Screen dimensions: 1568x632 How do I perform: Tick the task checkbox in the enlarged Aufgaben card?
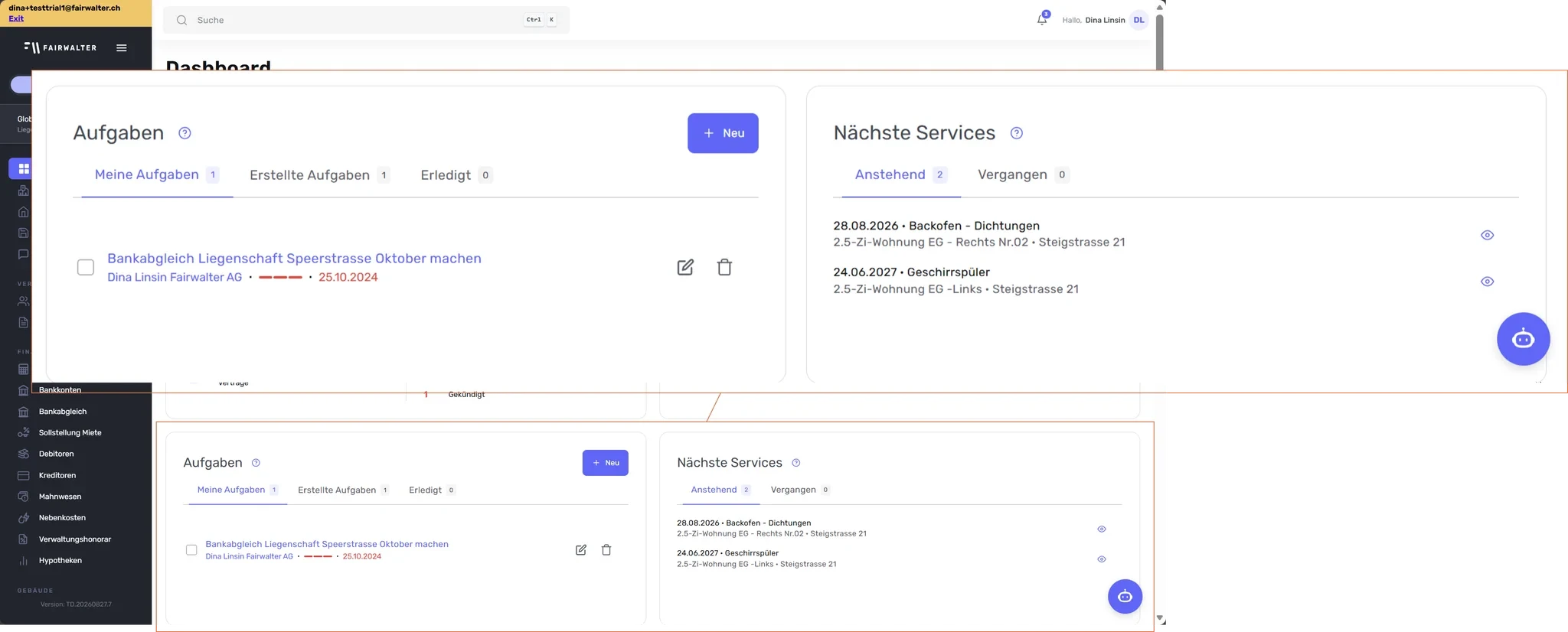(86, 267)
